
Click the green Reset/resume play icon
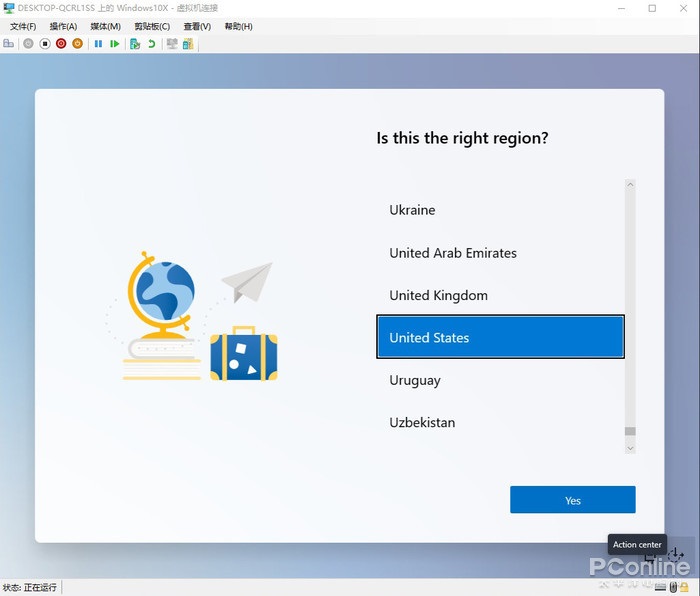click(115, 44)
